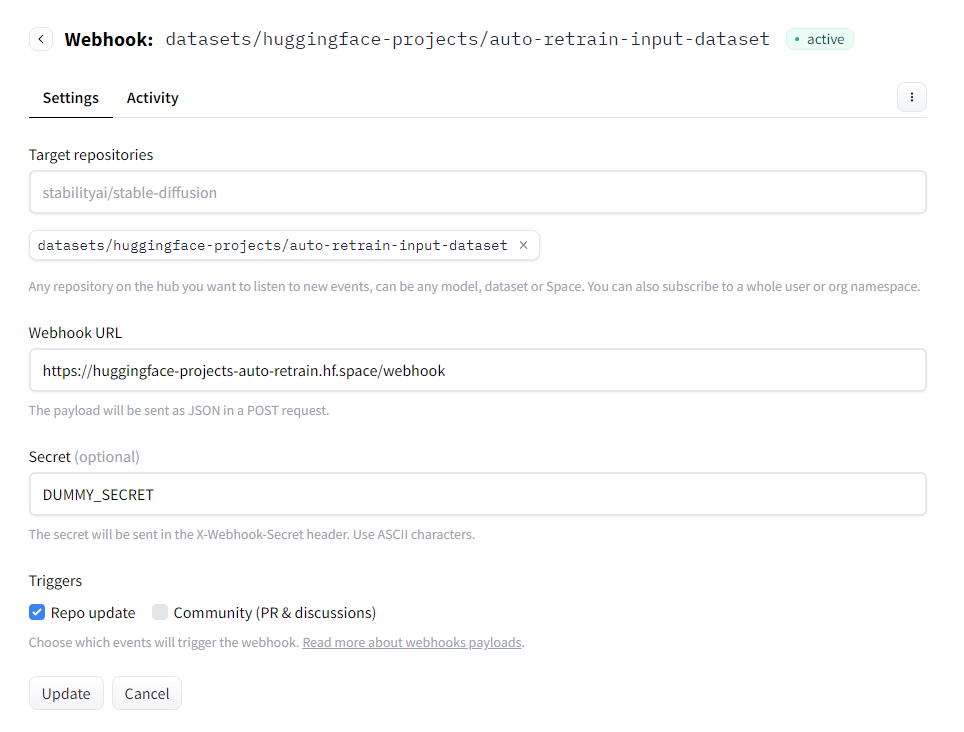Enable the Community (PR & discussions) trigger
The image size is (964, 732).
click(x=160, y=612)
